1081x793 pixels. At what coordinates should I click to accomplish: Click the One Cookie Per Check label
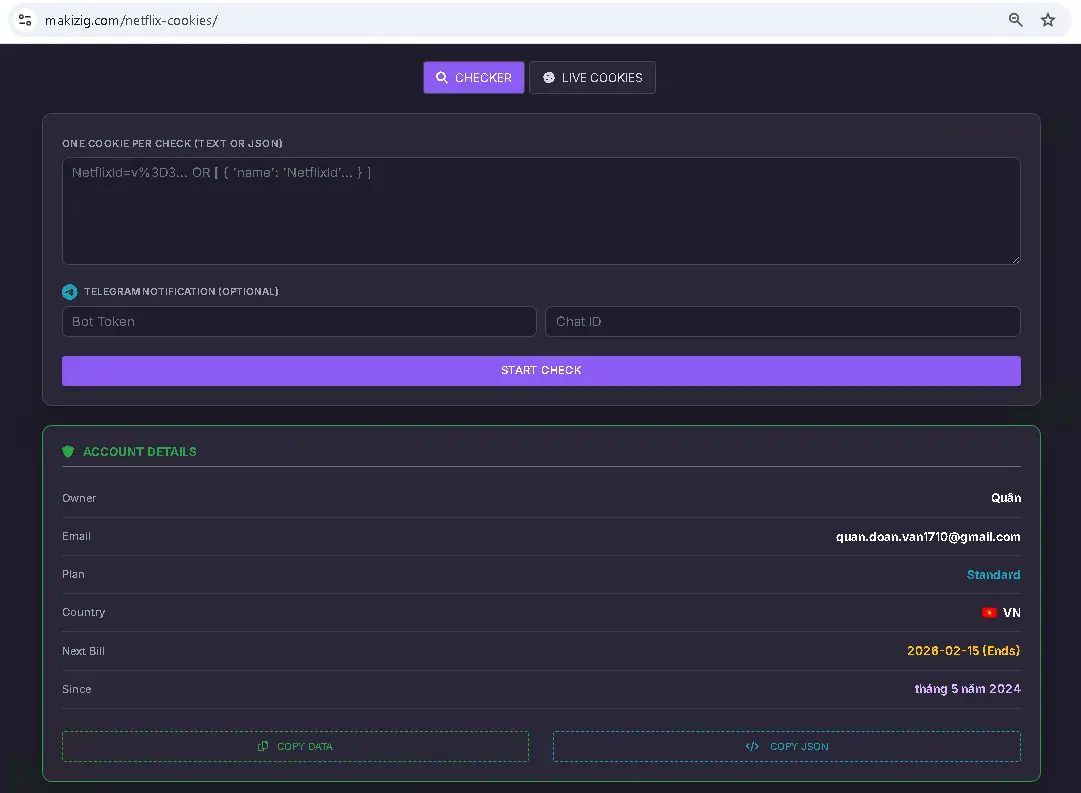coord(172,143)
